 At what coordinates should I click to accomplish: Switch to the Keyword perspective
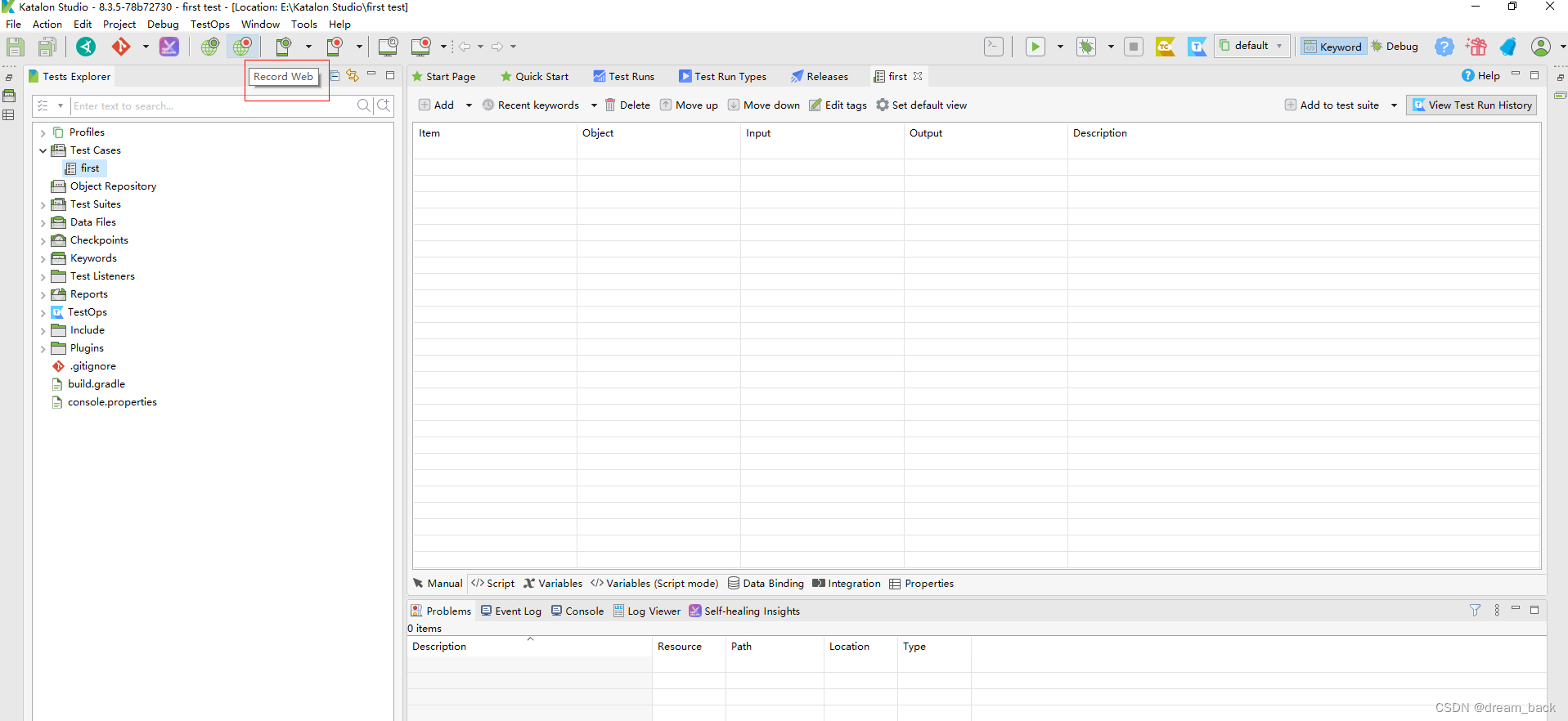click(1333, 47)
